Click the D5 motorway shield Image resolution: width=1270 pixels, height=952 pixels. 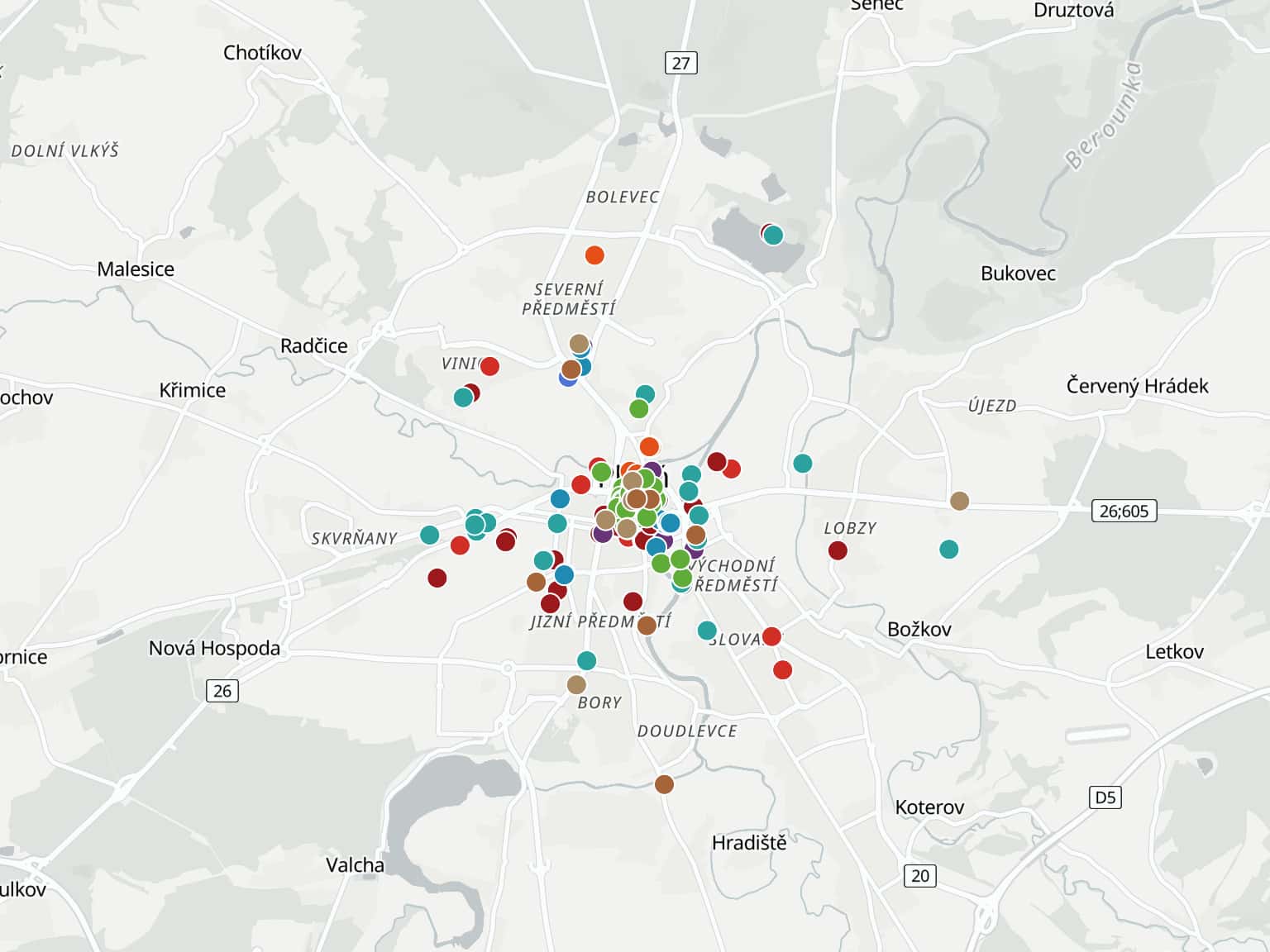click(x=1105, y=797)
